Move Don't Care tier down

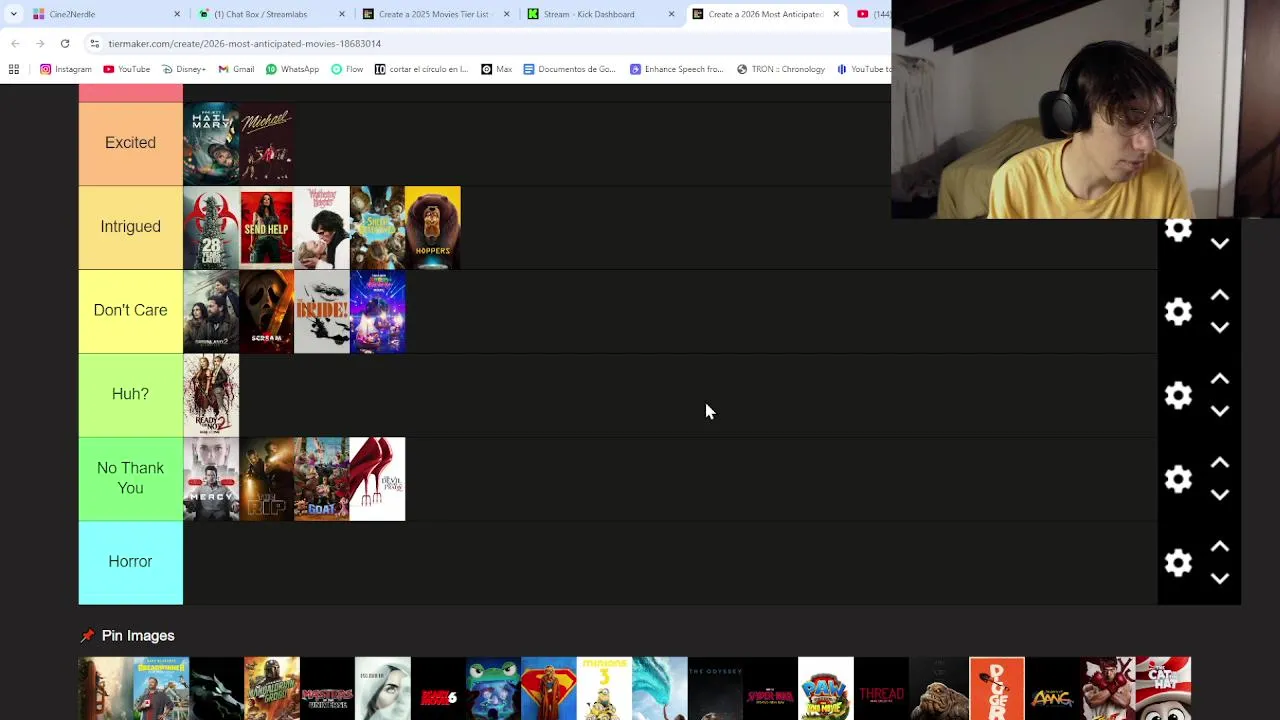pyautogui.click(x=1220, y=327)
